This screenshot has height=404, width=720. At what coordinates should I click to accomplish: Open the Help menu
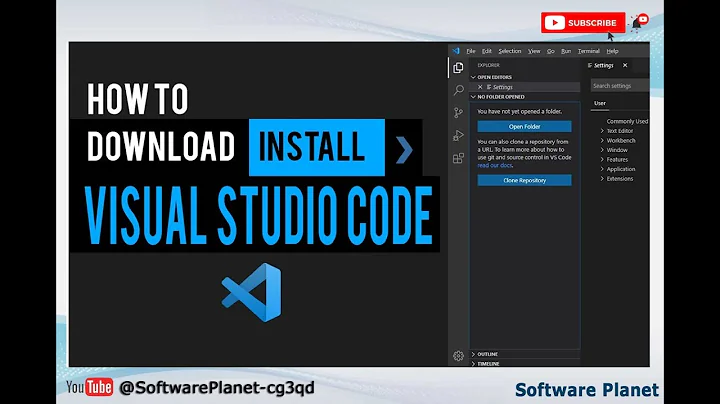612,51
